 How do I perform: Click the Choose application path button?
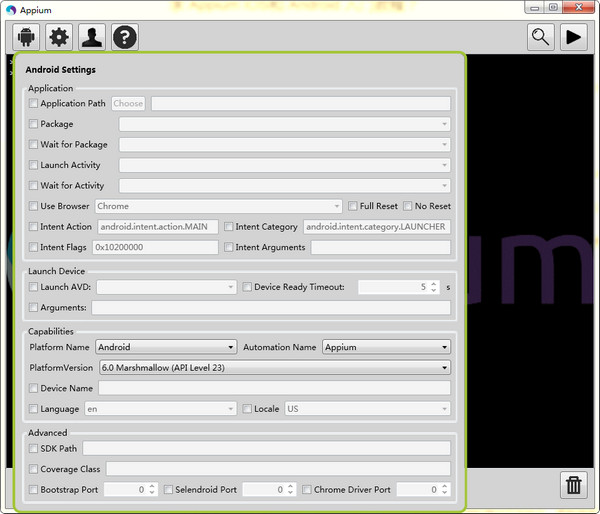pos(128,103)
